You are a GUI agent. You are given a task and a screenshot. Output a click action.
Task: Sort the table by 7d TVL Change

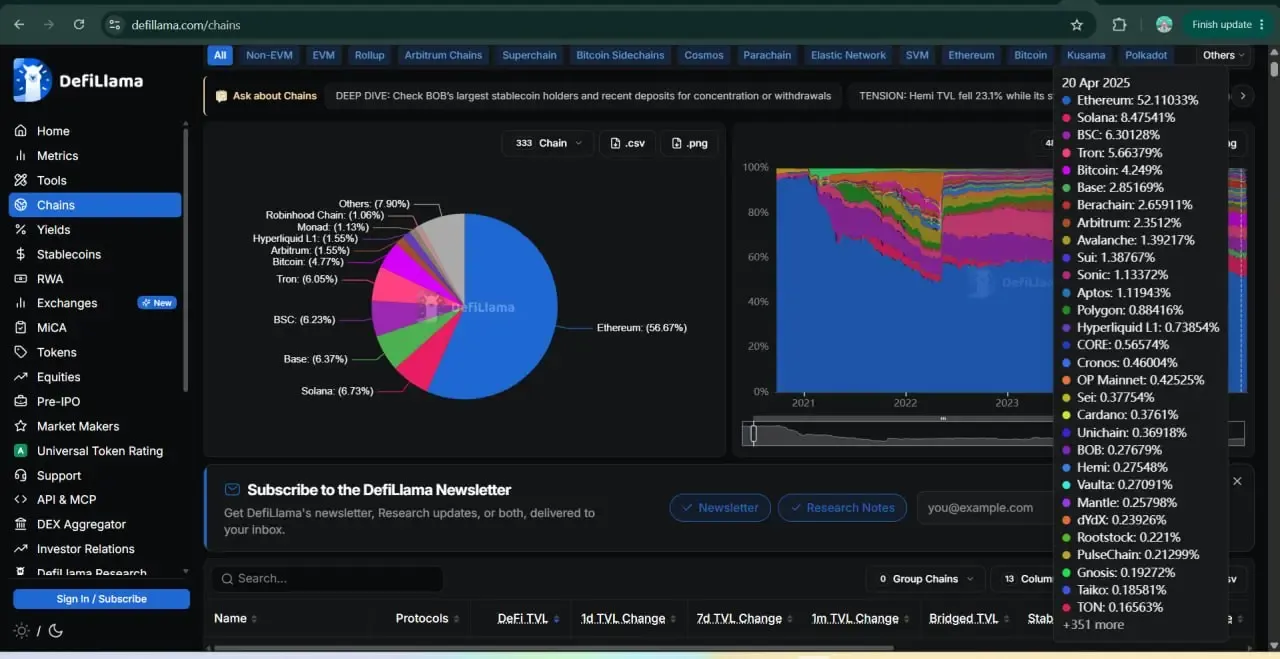[745, 619]
